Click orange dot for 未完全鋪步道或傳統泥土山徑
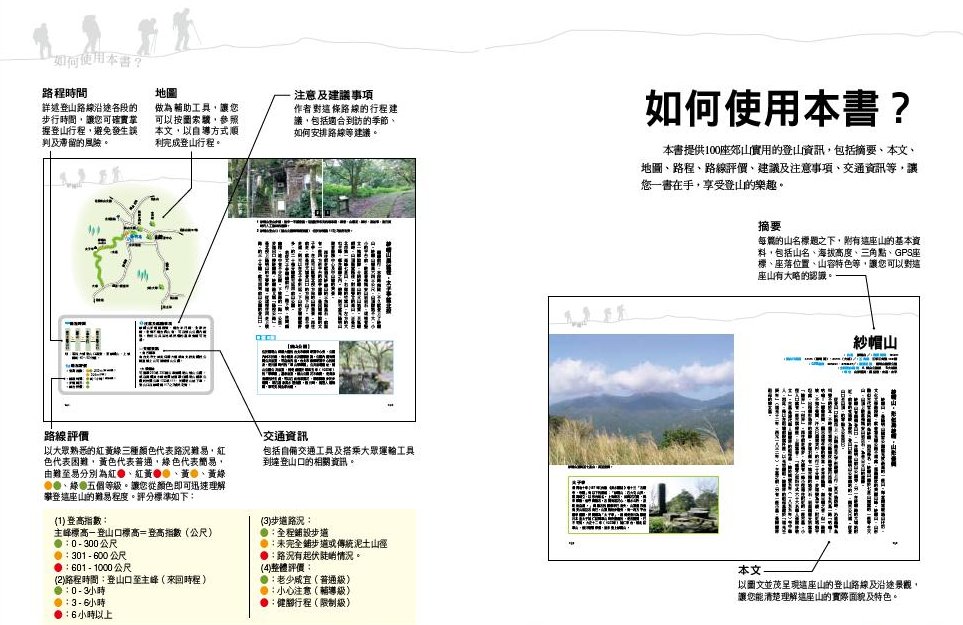The image size is (963, 625). pos(265,544)
